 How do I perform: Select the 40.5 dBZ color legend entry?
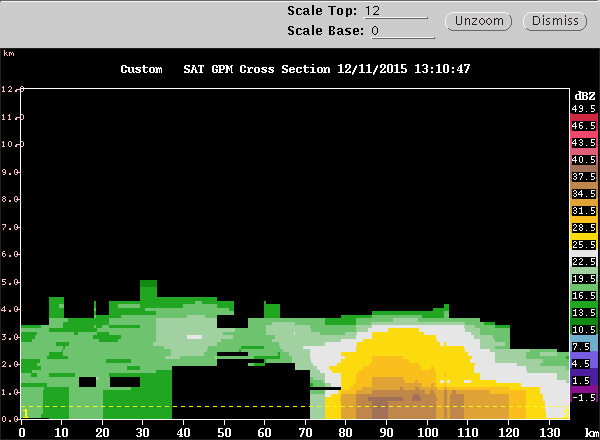click(584, 160)
